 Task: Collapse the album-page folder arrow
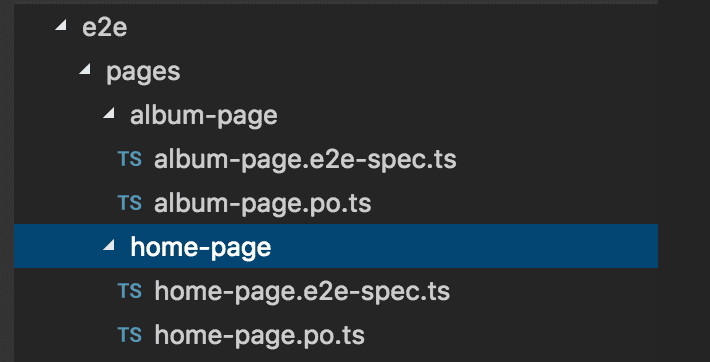[x=109, y=114]
